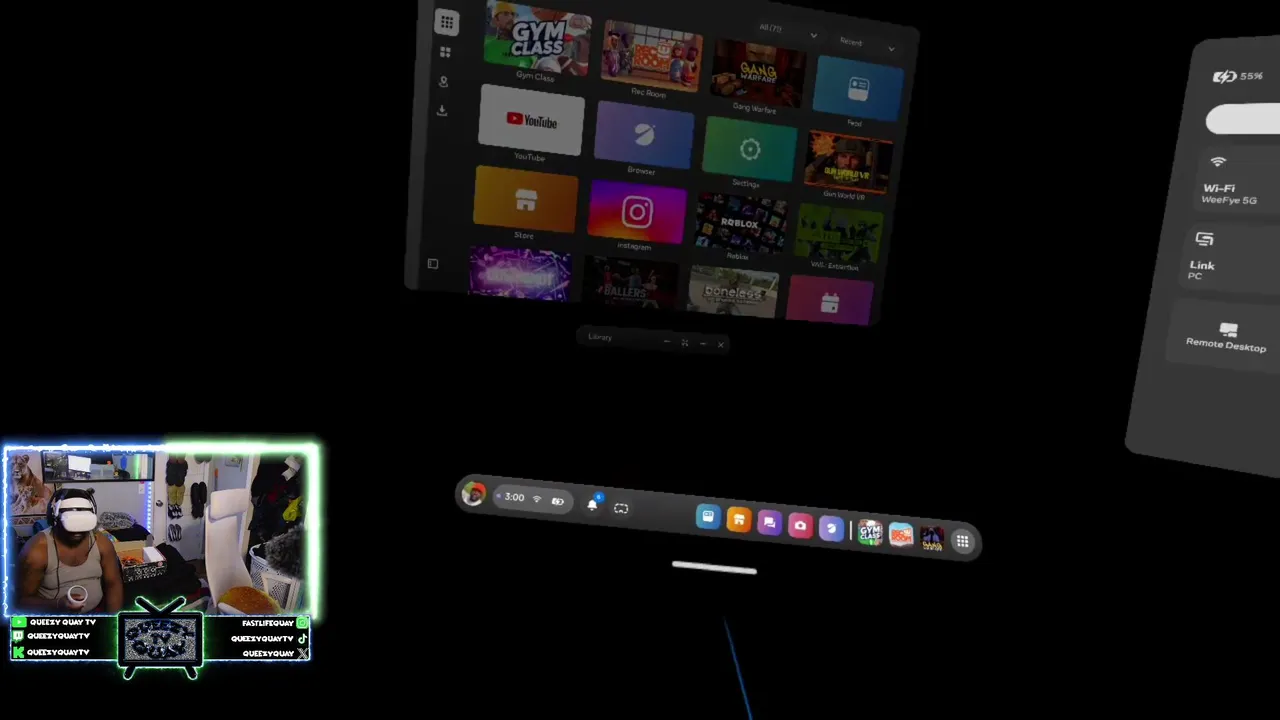Expand the All apps filter dropdown

(788, 31)
